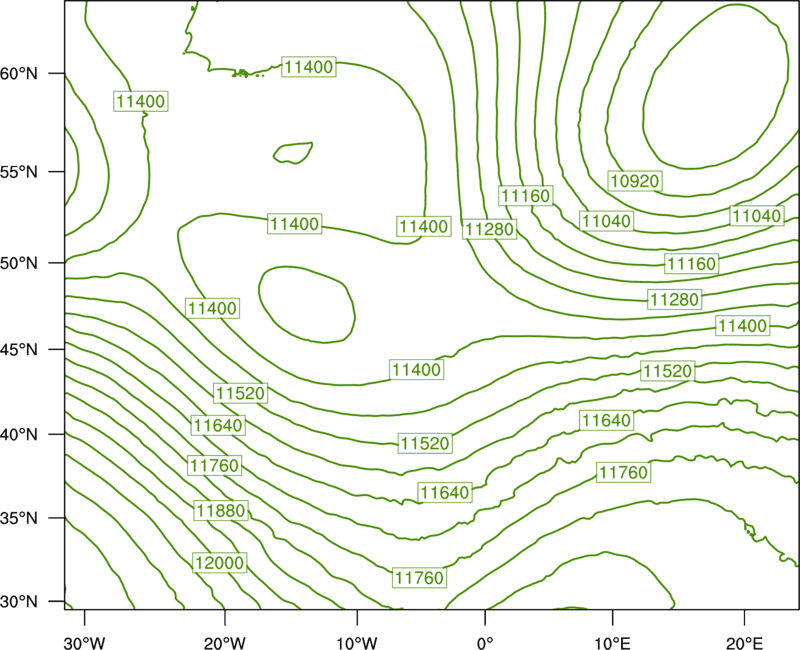Select the 0° longitude axis label

[x=485, y=643]
